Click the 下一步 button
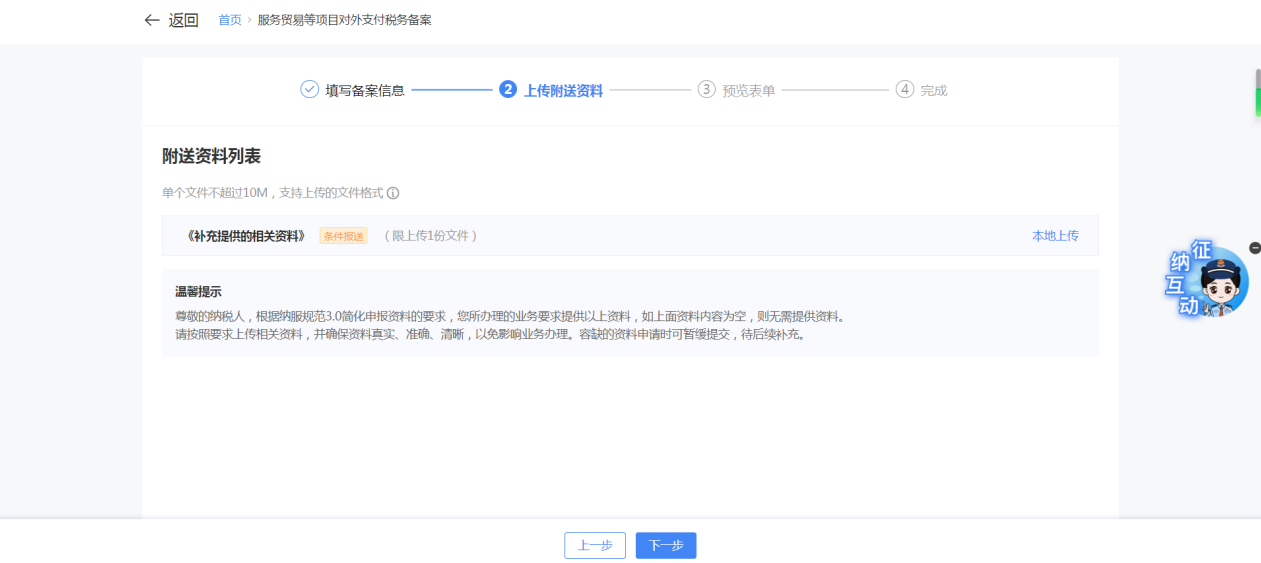The image size is (1261, 563). click(666, 545)
